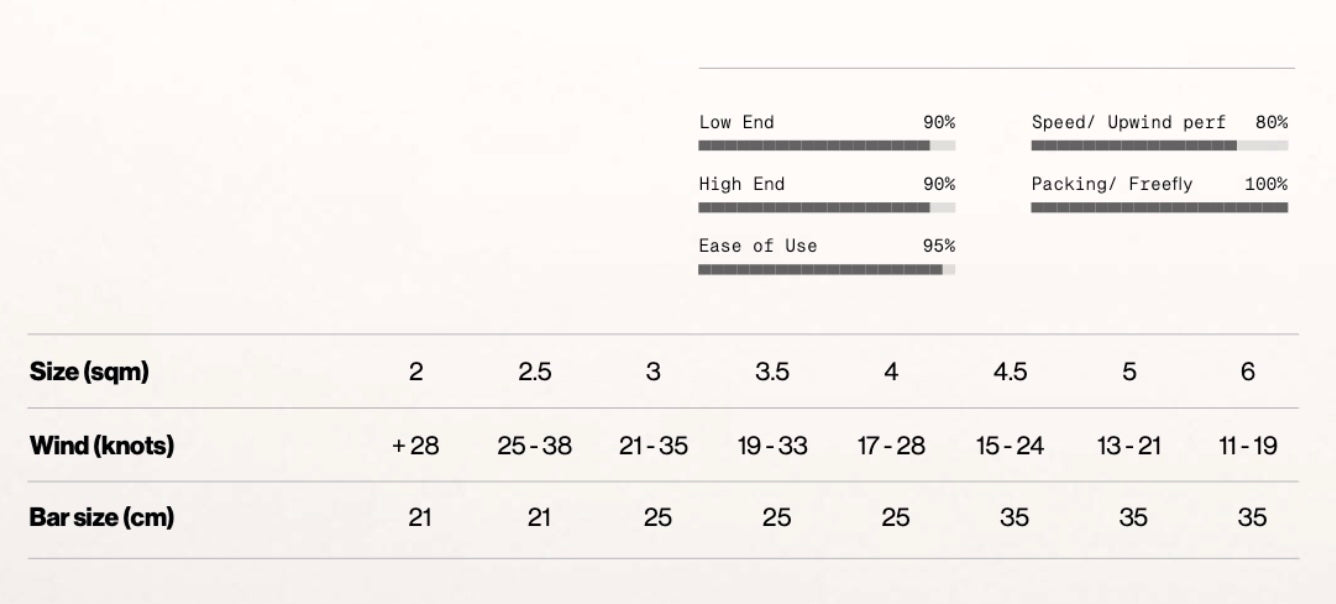Select the 11-19 wind range cell

1247,445
